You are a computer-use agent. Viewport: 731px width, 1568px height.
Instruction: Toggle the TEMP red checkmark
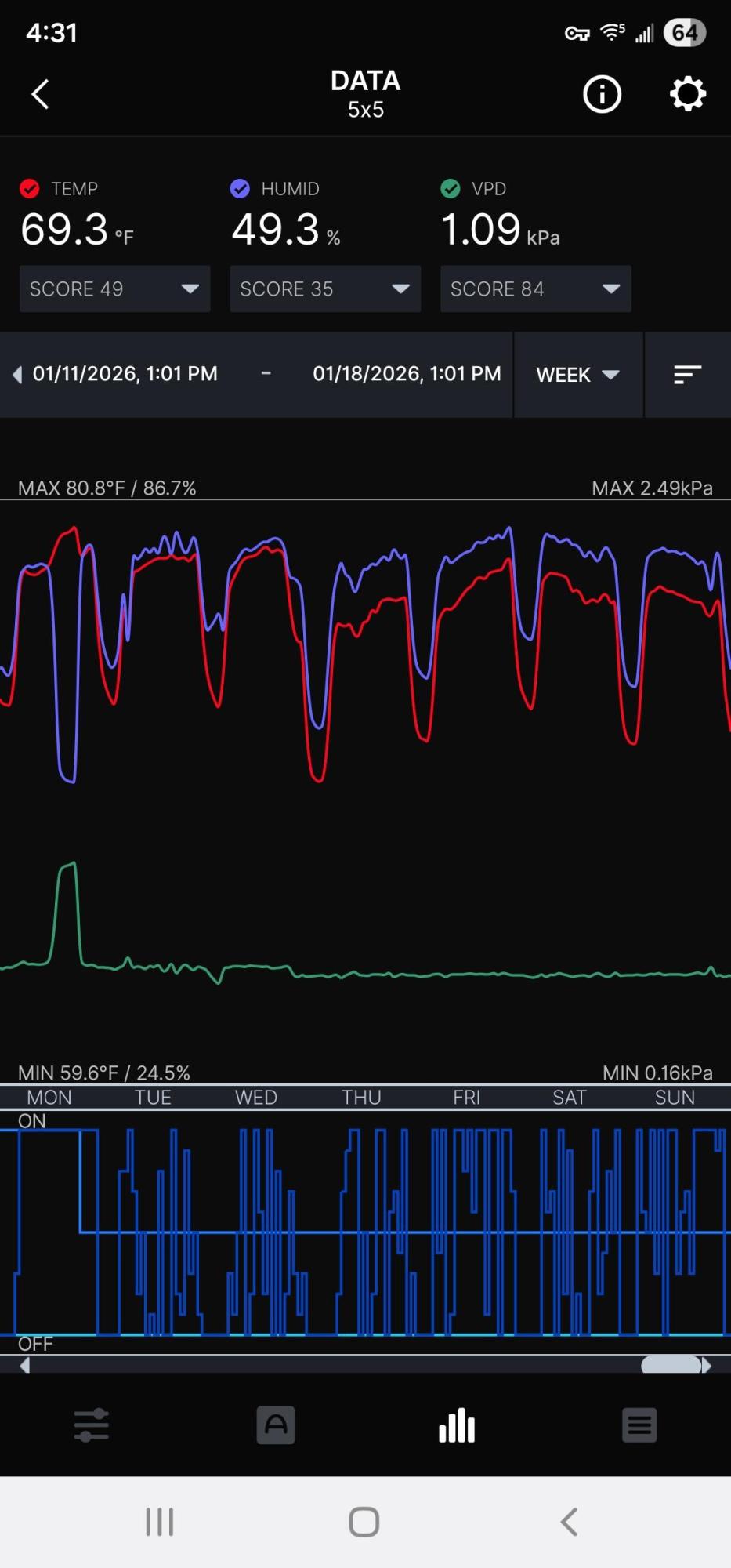pos(30,189)
